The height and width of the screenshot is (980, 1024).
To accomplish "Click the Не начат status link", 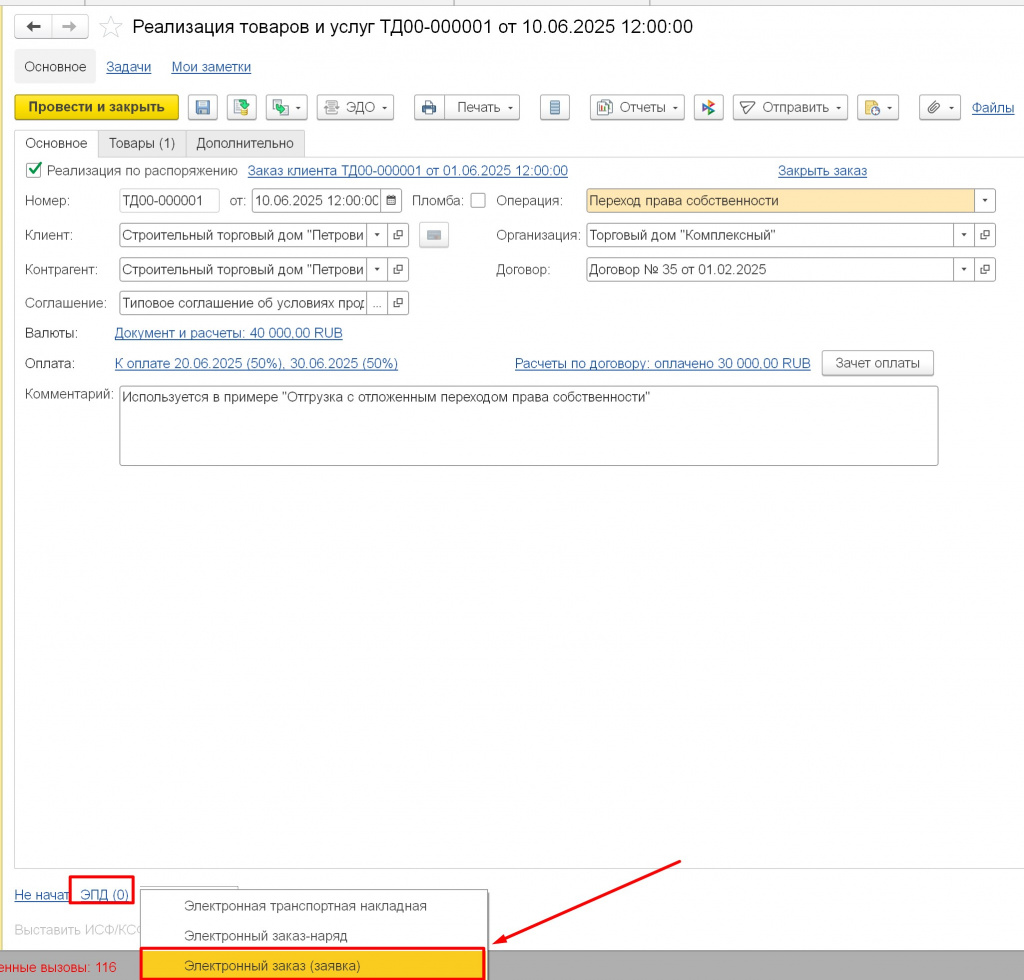I will click(41, 894).
